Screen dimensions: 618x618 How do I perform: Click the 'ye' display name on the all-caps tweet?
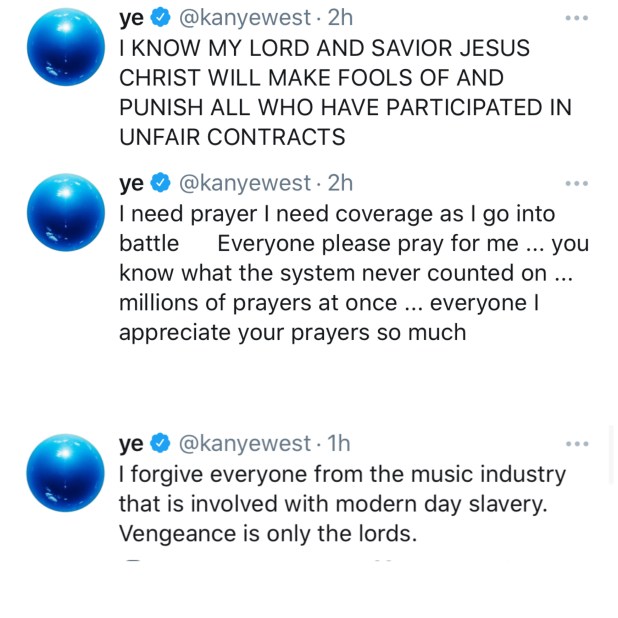click(x=131, y=18)
